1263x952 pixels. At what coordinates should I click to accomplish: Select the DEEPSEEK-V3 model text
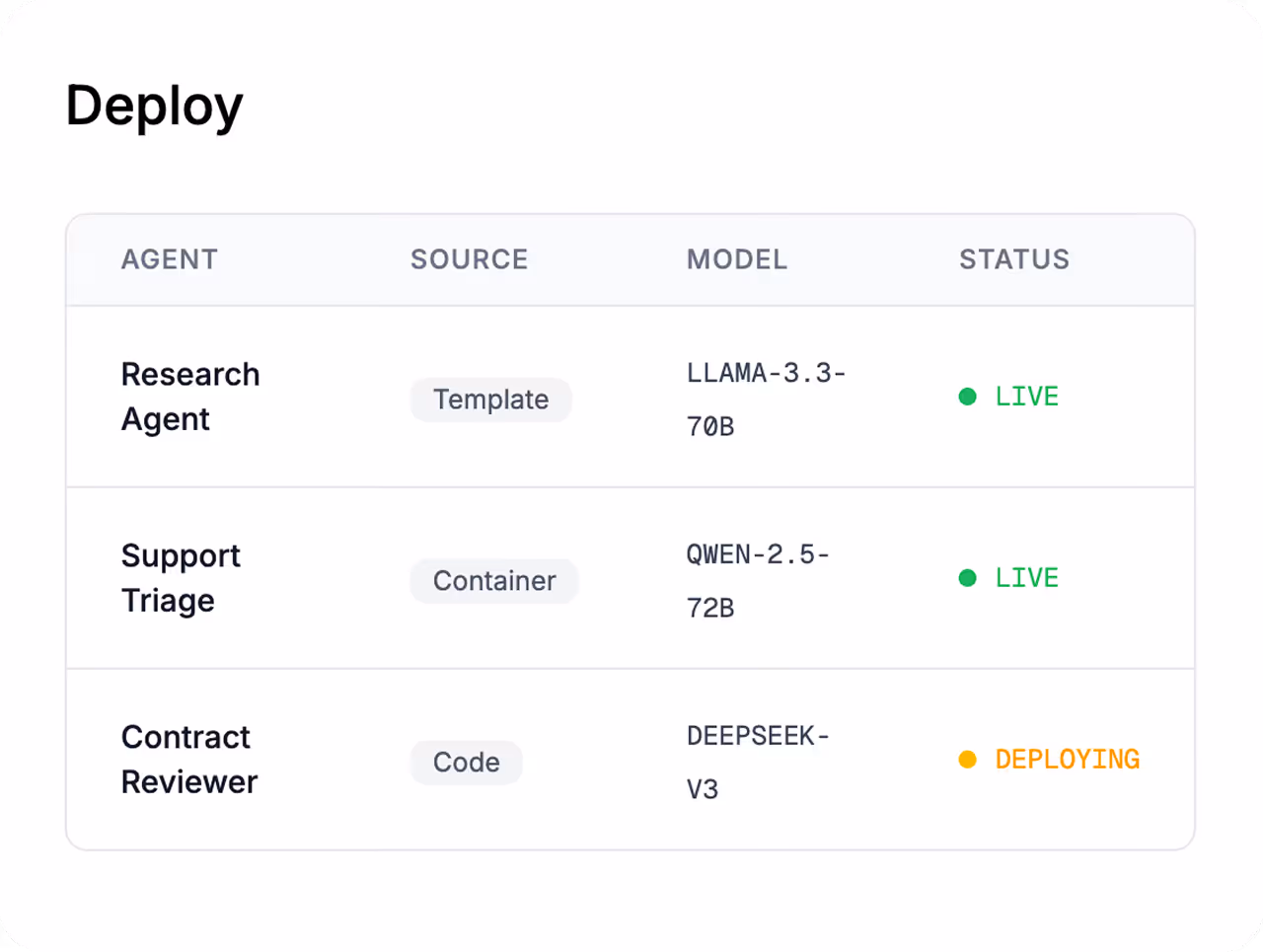758,763
